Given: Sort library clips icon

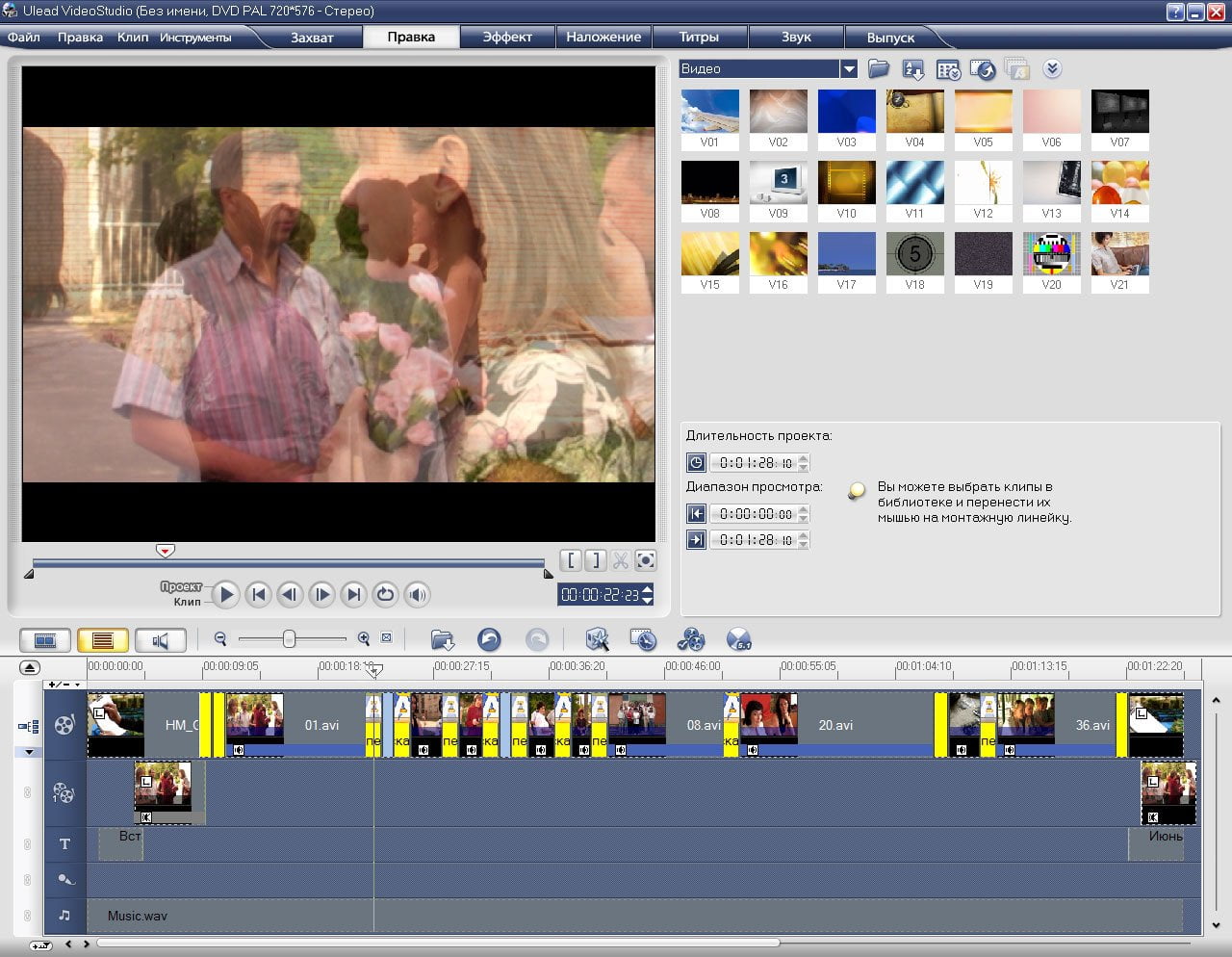Looking at the screenshot, I should click(913, 69).
